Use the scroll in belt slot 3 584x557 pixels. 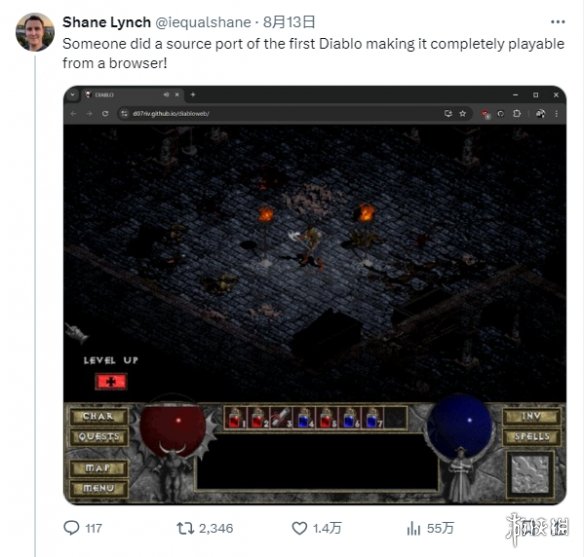pyautogui.click(x=281, y=417)
